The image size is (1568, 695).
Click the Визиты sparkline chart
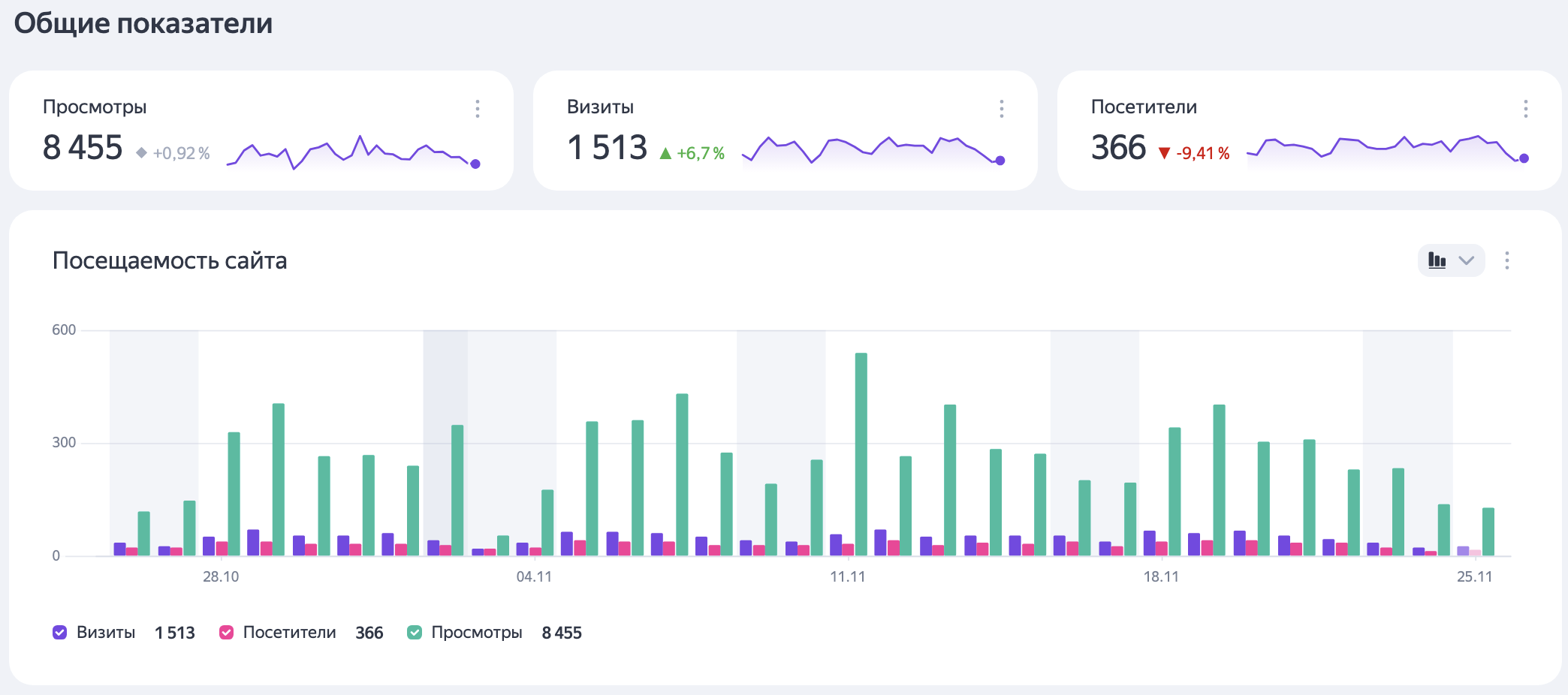(x=871, y=150)
